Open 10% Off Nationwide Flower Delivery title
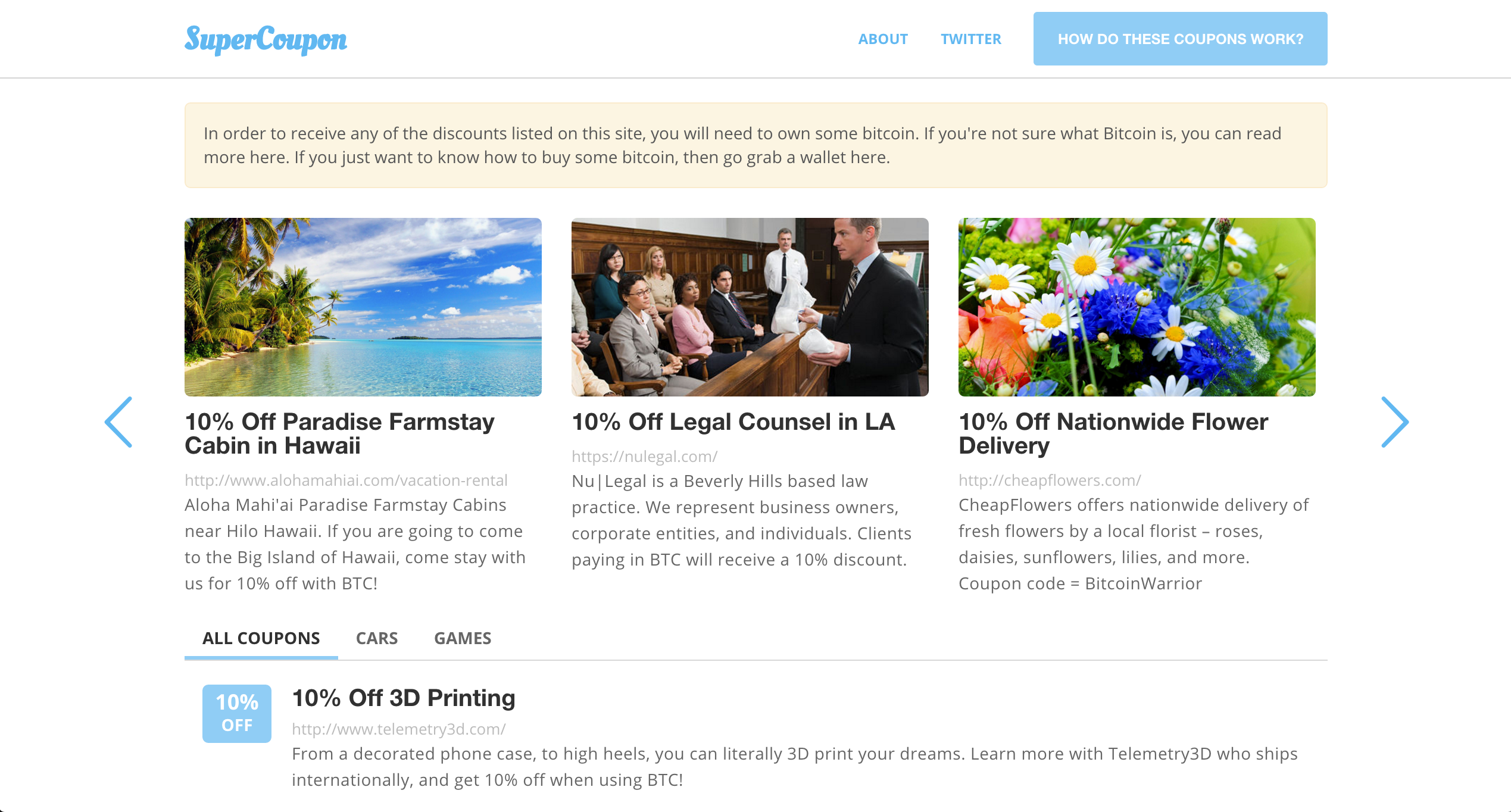This screenshot has width=1511, height=812. tap(1113, 433)
